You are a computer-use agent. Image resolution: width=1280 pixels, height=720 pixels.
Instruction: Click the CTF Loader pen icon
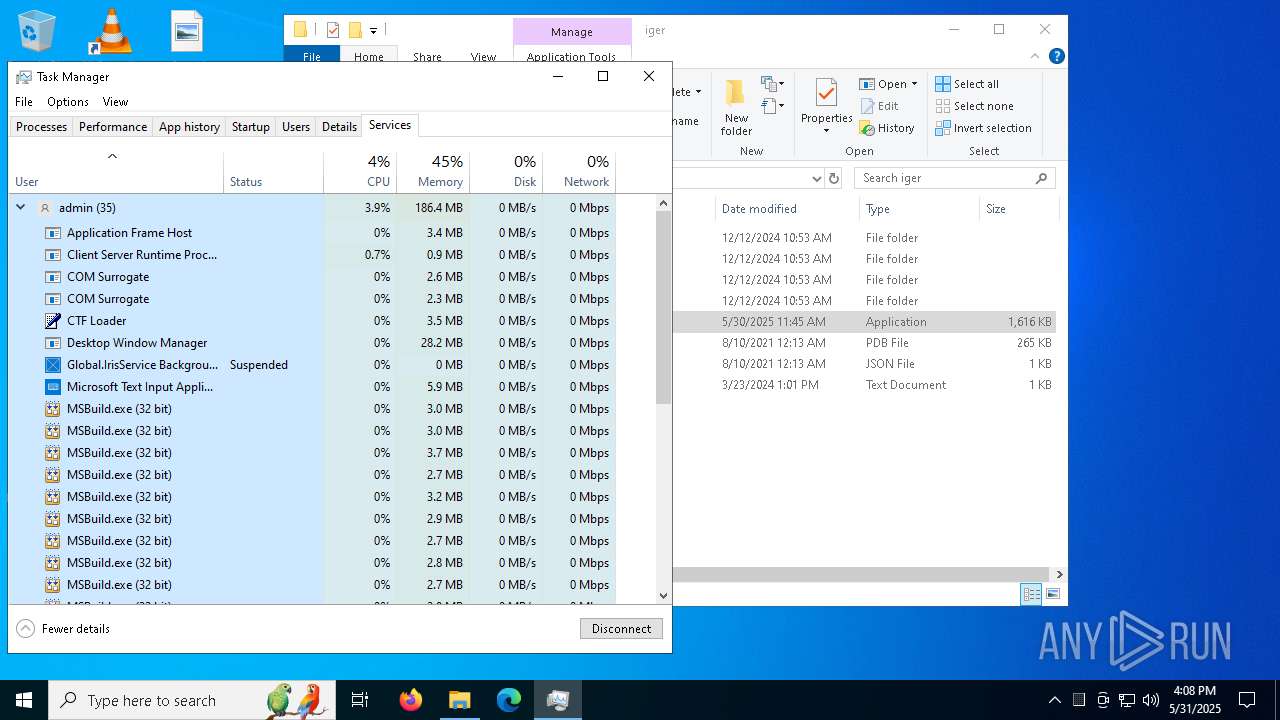pyautogui.click(x=53, y=321)
